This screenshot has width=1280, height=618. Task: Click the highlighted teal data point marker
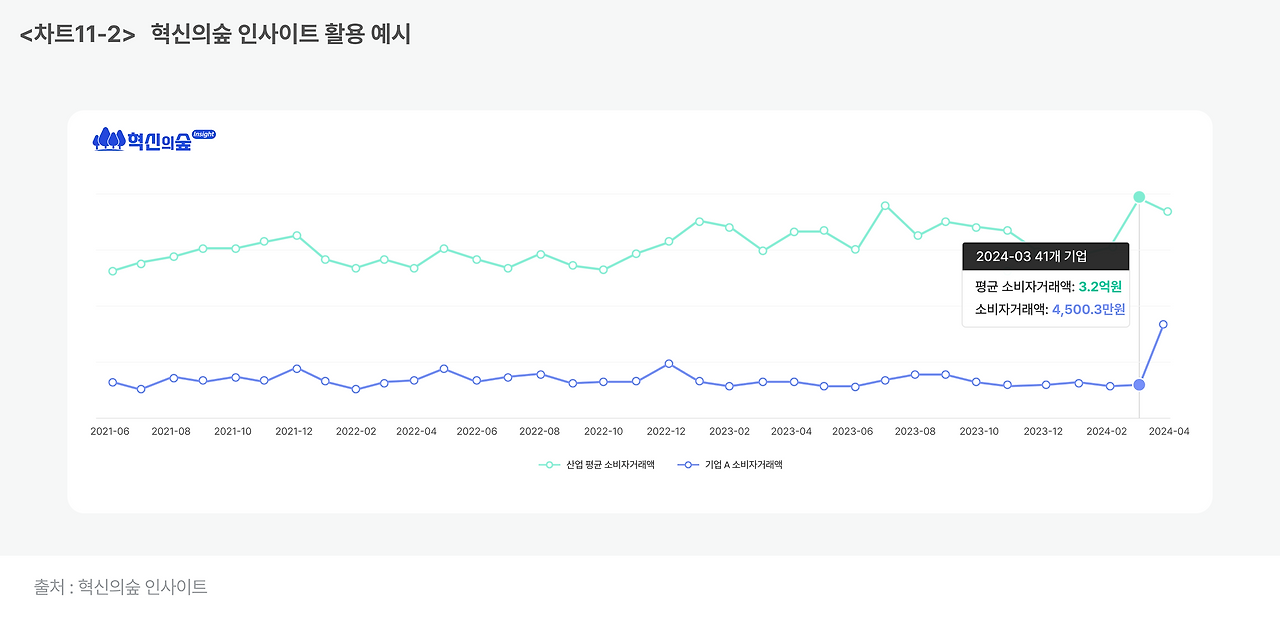[x=1137, y=196]
